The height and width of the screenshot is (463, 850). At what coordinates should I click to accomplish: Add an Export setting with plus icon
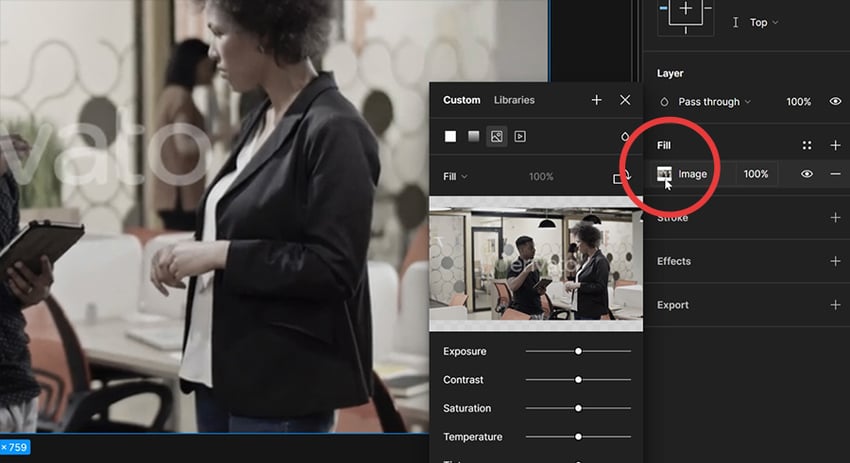click(835, 305)
